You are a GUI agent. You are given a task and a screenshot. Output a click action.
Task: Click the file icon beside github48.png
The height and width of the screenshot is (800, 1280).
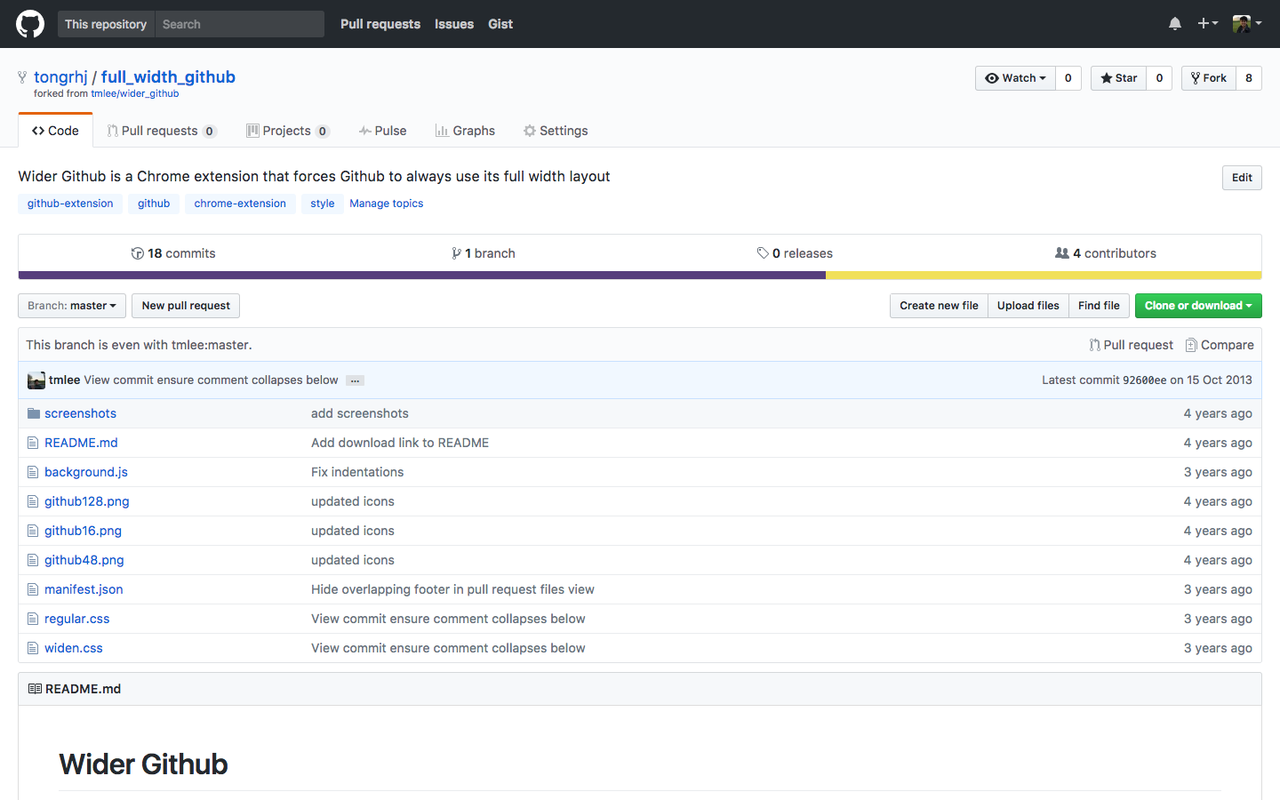pyautogui.click(x=34, y=560)
